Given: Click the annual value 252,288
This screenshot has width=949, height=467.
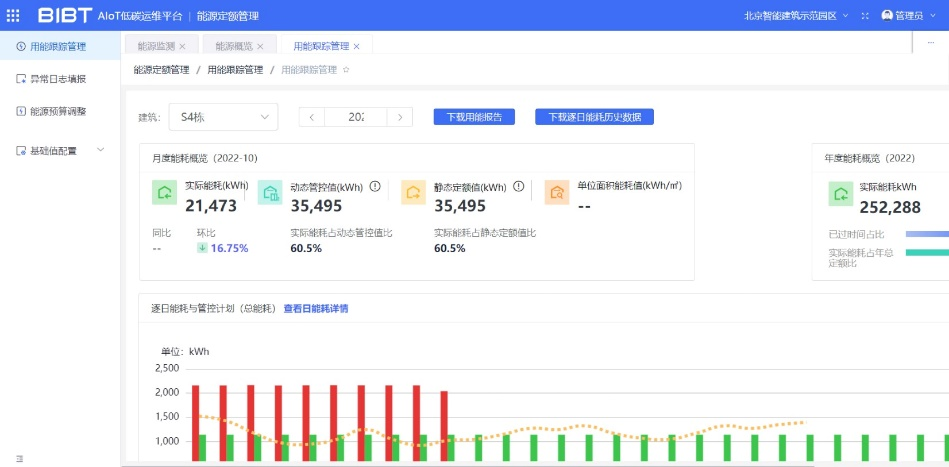Looking at the screenshot, I should pos(890,207).
